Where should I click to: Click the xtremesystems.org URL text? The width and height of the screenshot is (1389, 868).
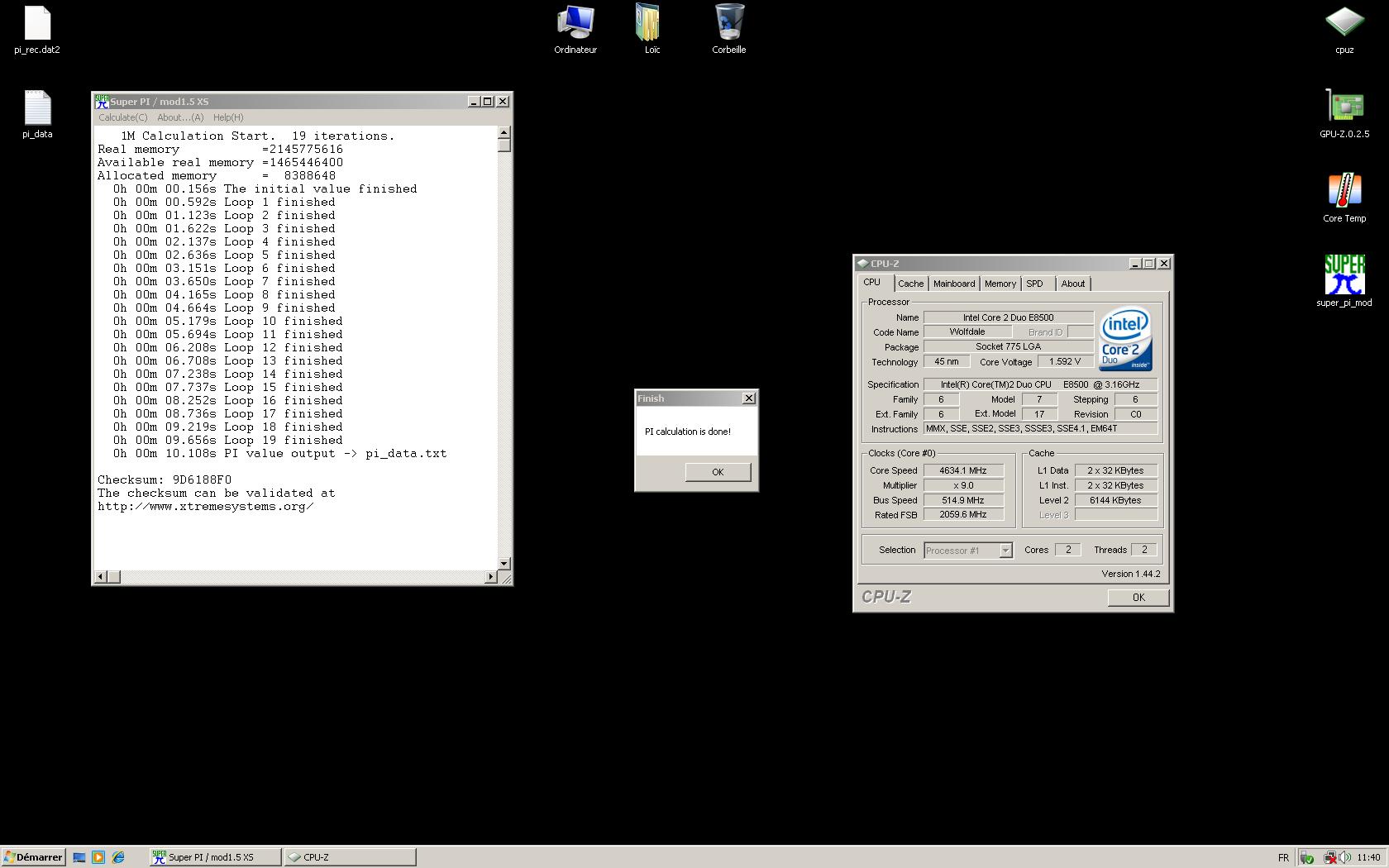205,506
